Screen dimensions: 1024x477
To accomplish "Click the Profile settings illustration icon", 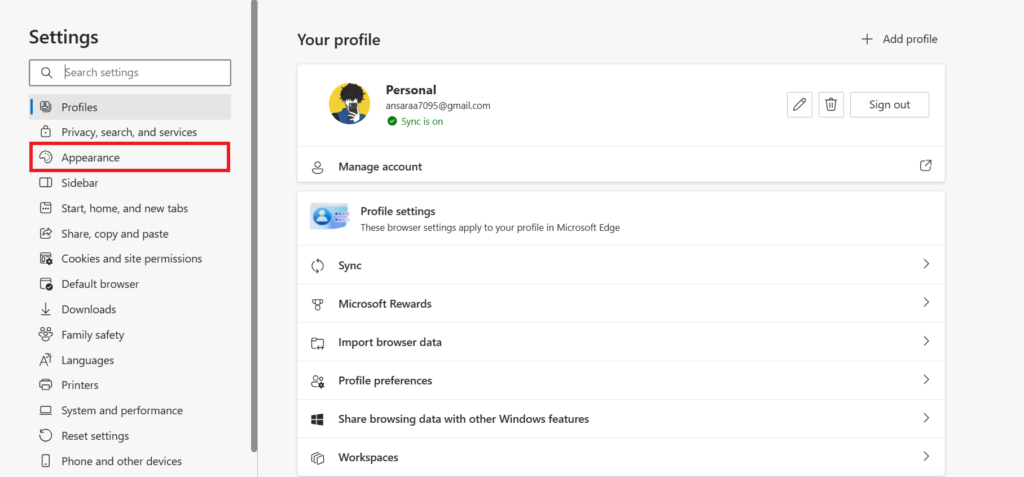I will pos(330,216).
